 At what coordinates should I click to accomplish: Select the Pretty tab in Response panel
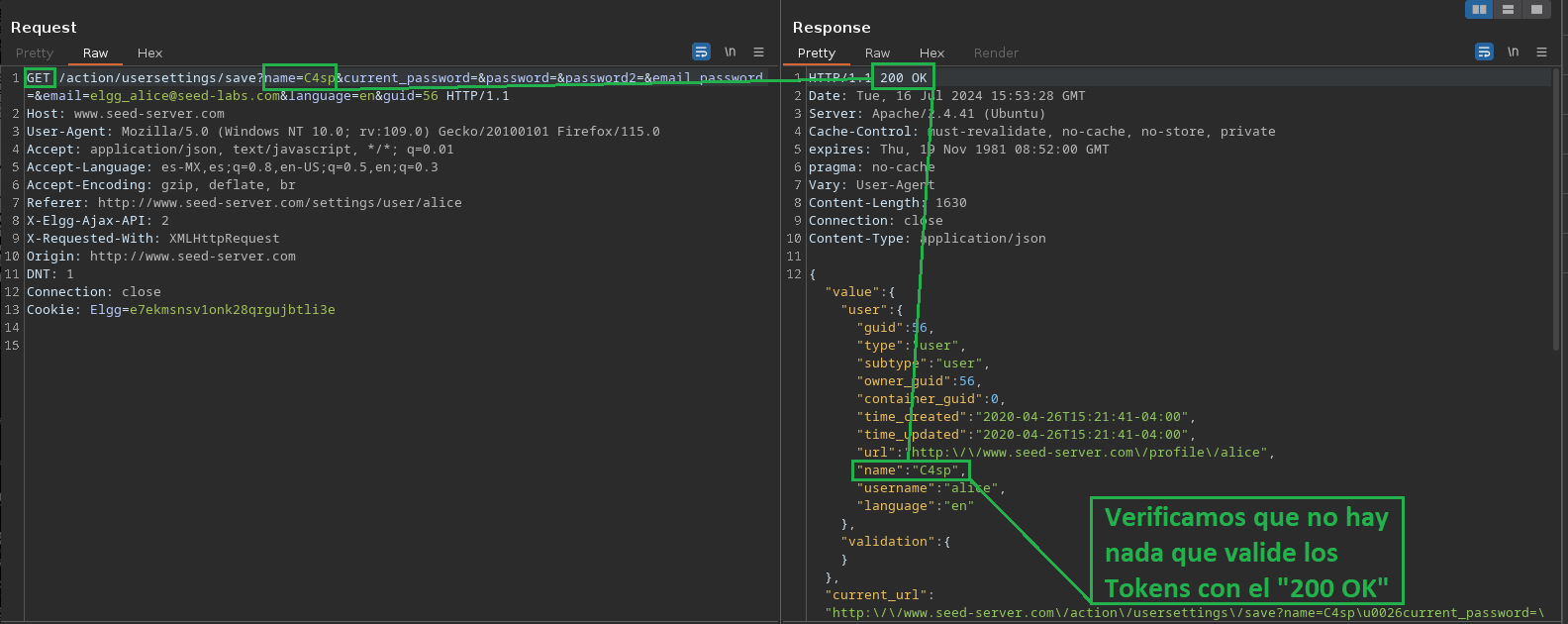point(817,53)
